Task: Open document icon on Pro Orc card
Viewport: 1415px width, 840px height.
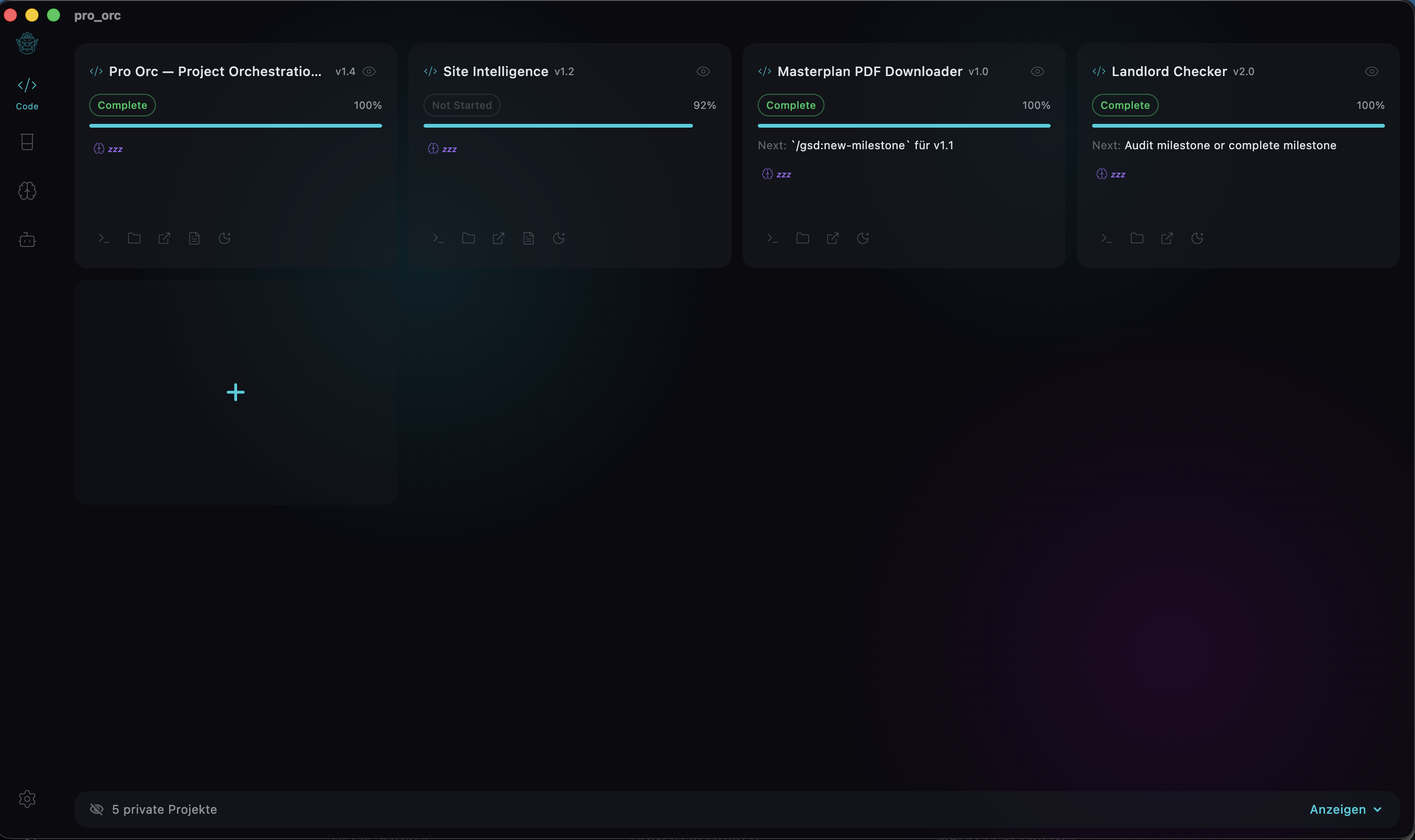Action: [194, 238]
